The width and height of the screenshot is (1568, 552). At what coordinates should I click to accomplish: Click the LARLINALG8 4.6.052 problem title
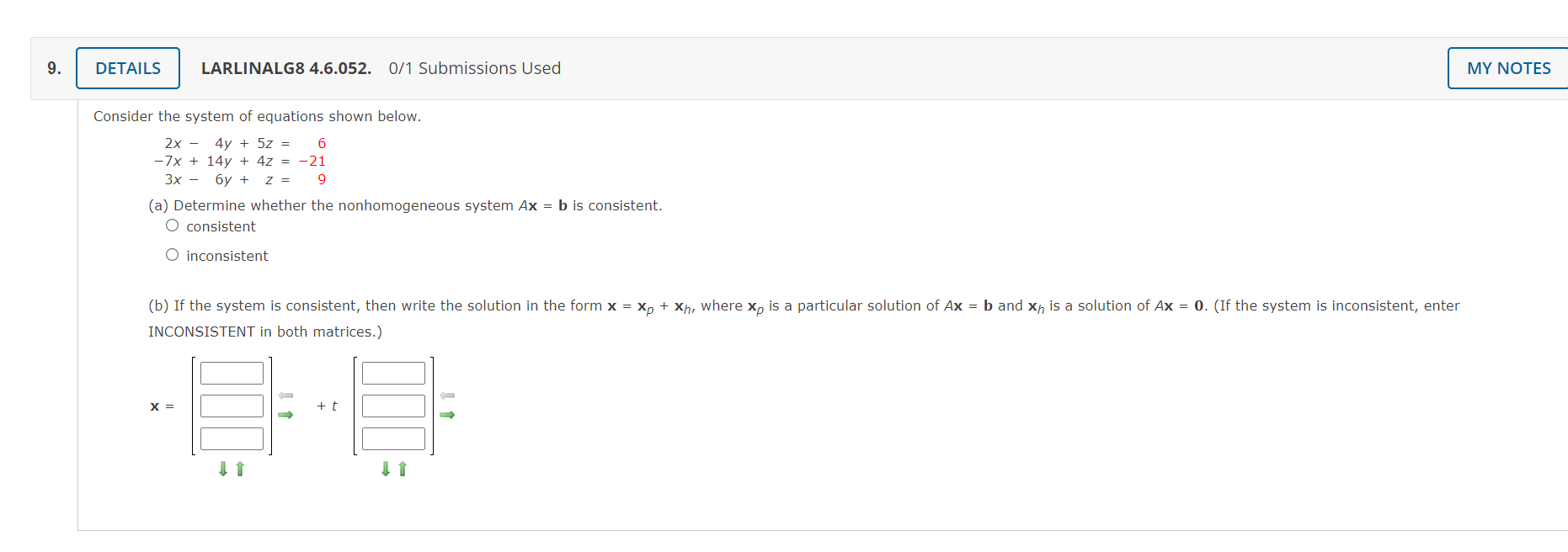285,68
